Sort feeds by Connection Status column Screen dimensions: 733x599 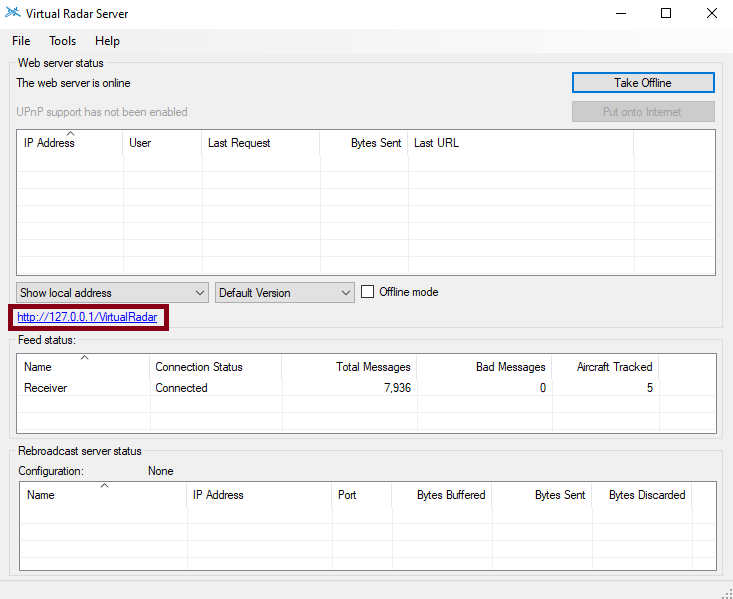(216, 367)
